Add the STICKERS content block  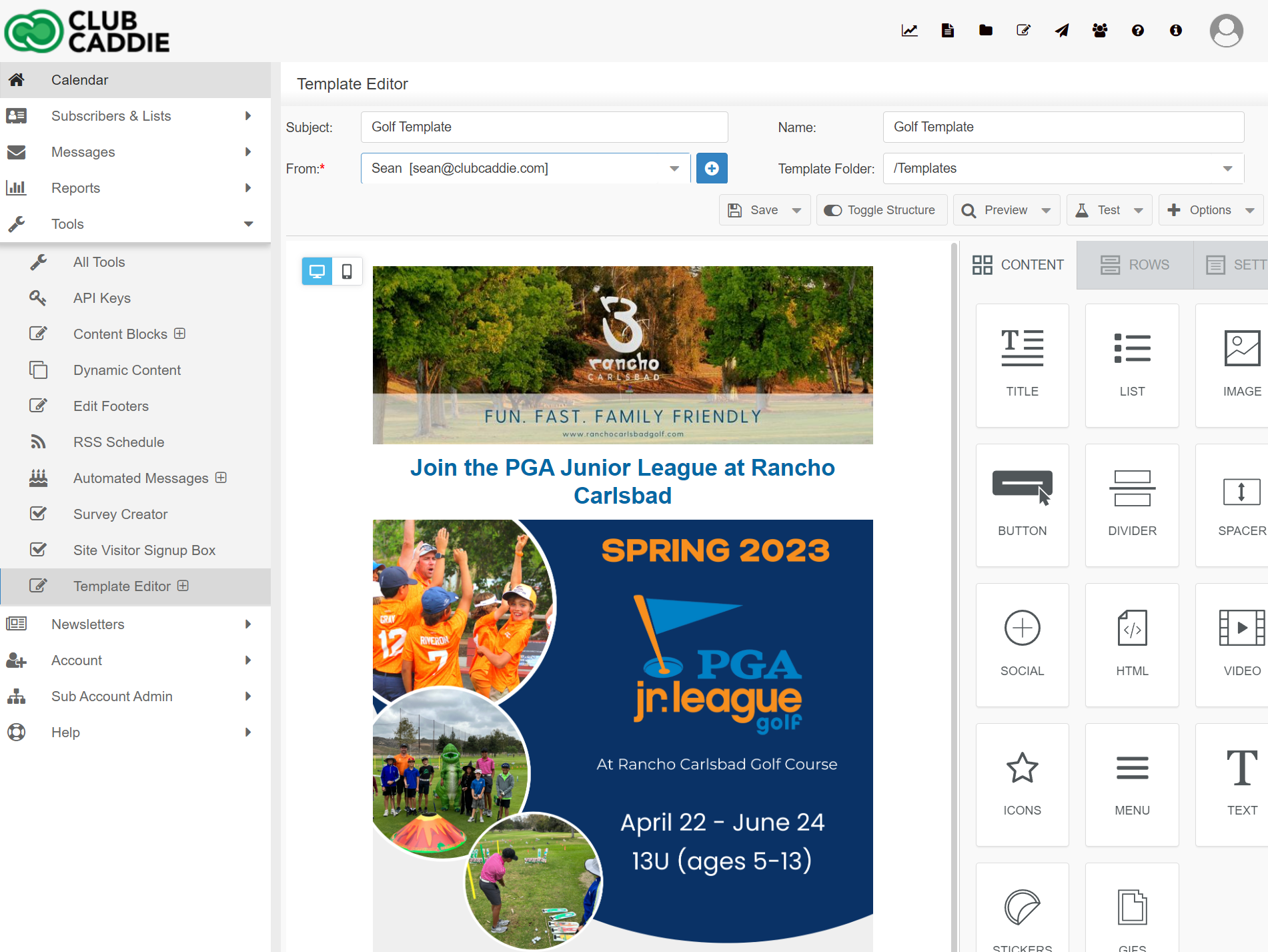pyautogui.click(x=1022, y=907)
